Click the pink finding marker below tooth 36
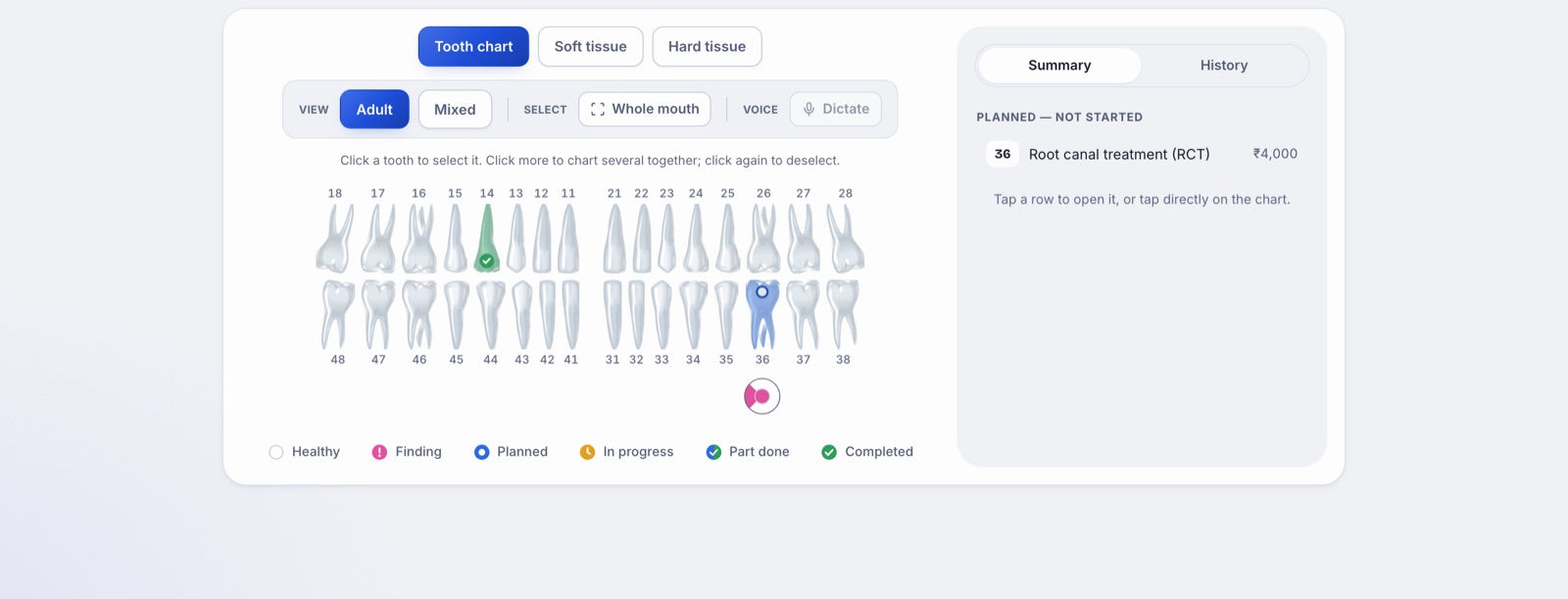This screenshot has height=599, width=1568. [x=761, y=397]
